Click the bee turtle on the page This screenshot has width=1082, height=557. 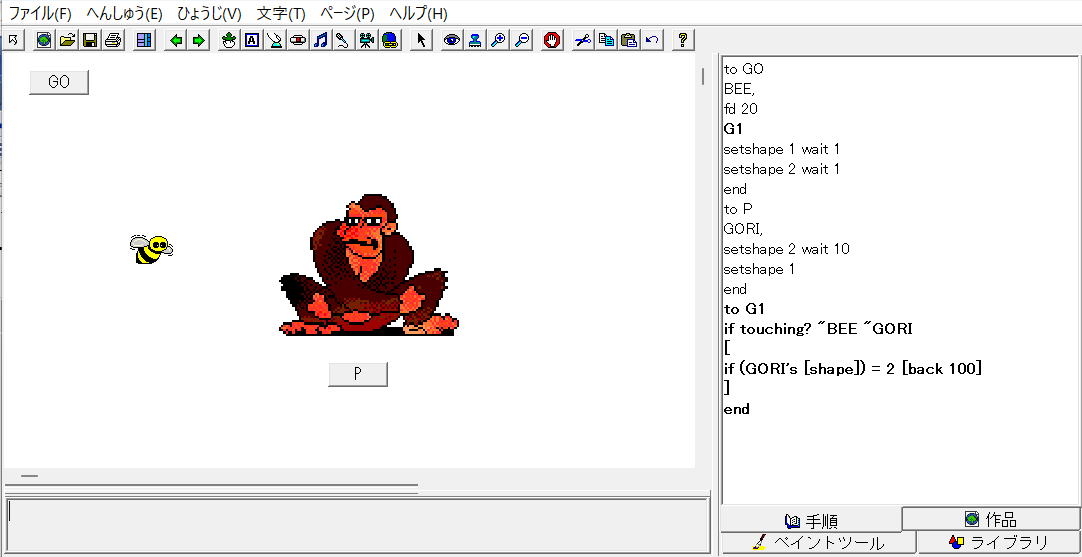coord(151,249)
